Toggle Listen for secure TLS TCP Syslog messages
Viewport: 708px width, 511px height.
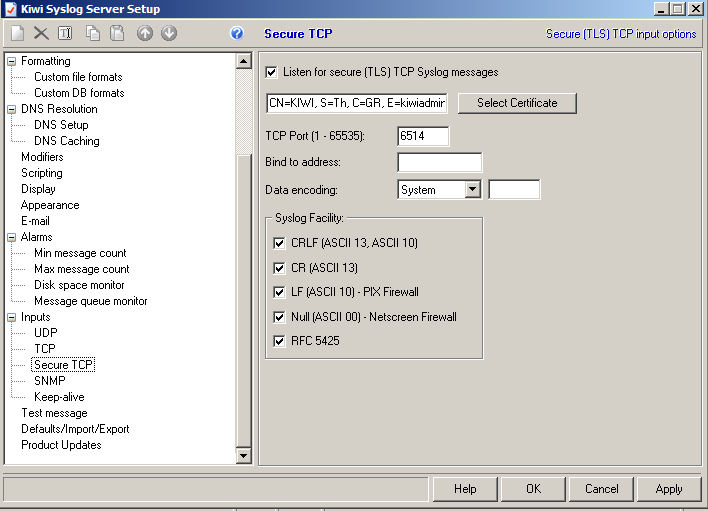coord(271,72)
